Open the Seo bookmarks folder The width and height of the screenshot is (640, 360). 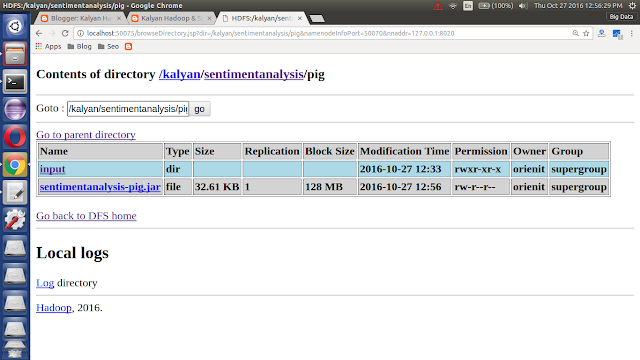[108, 47]
